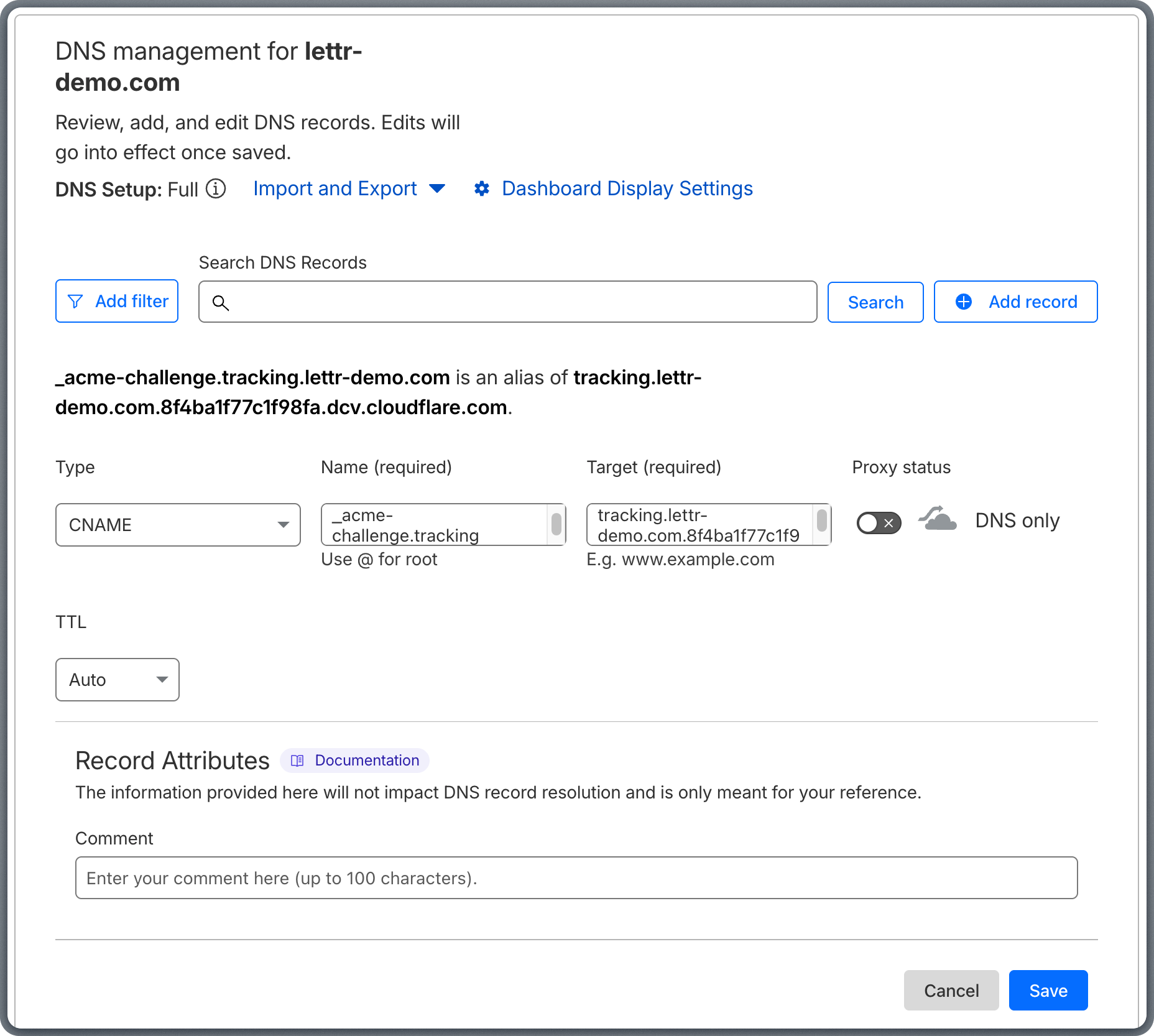Image resolution: width=1154 pixels, height=1036 pixels.
Task: Toggle the orange cloud proxy switch off
Action: point(879,524)
